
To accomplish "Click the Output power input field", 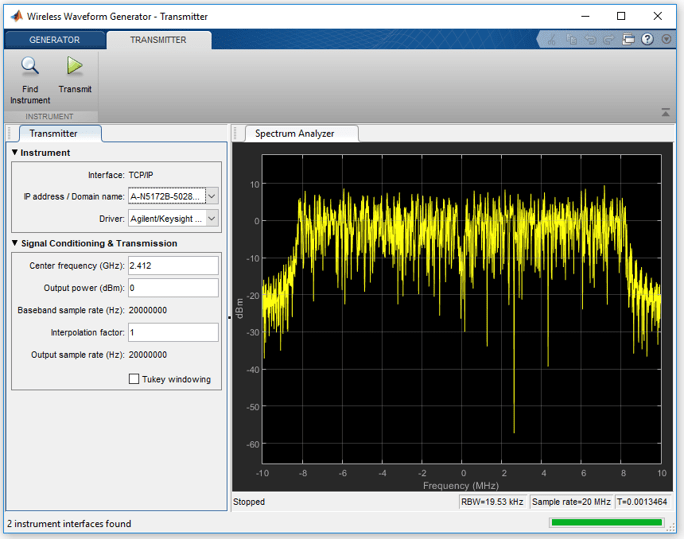I will click(173, 288).
